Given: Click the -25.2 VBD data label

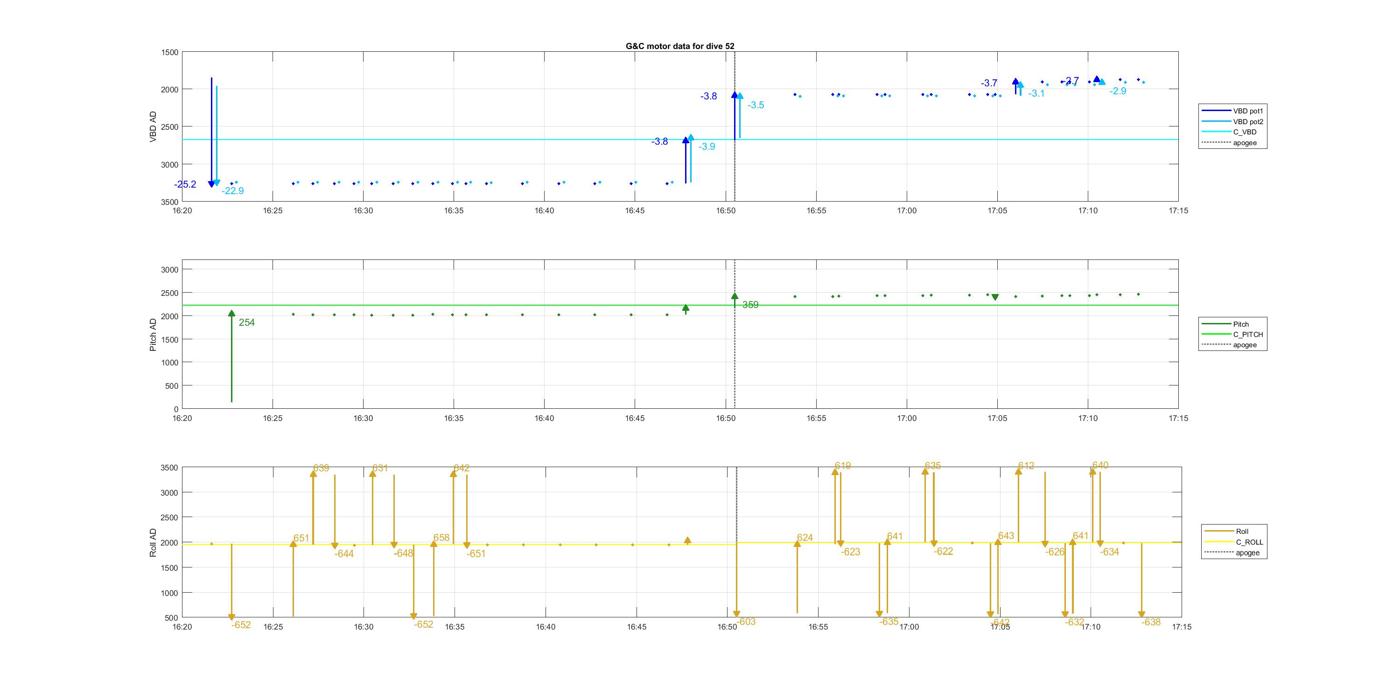Looking at the screenshot, I should click(x=185, y=185).
